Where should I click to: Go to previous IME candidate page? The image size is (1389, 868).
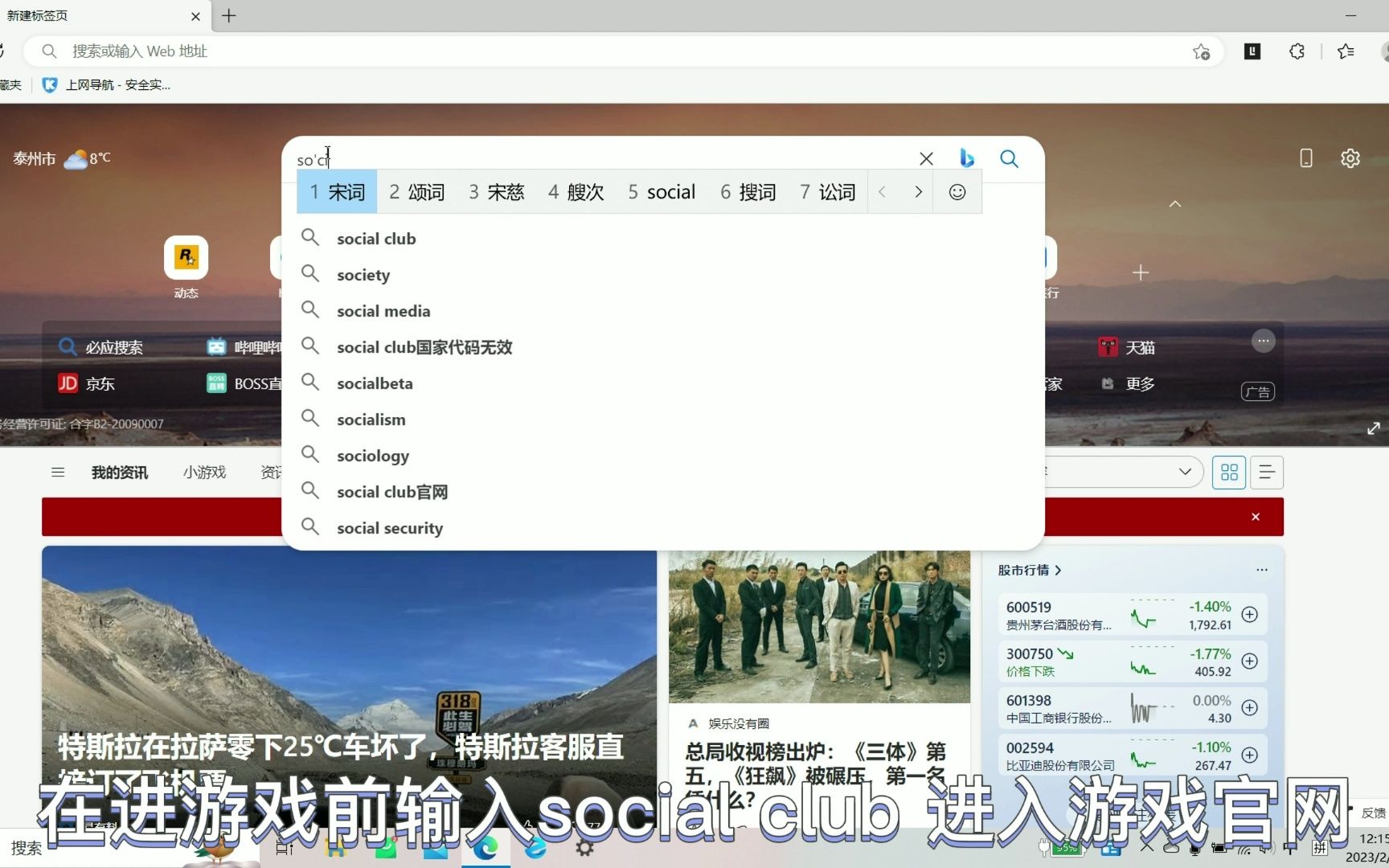point(882,192)
